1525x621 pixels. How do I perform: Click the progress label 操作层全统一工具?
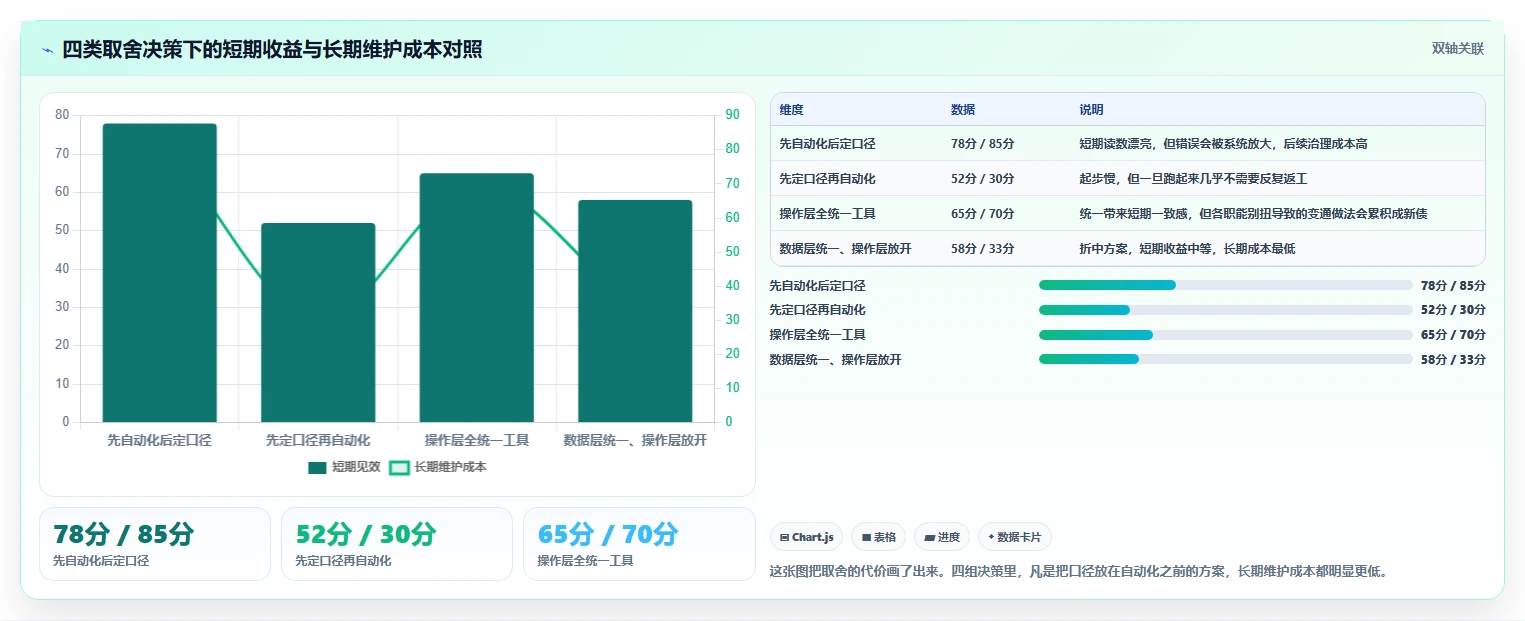(x=817, y=335)
